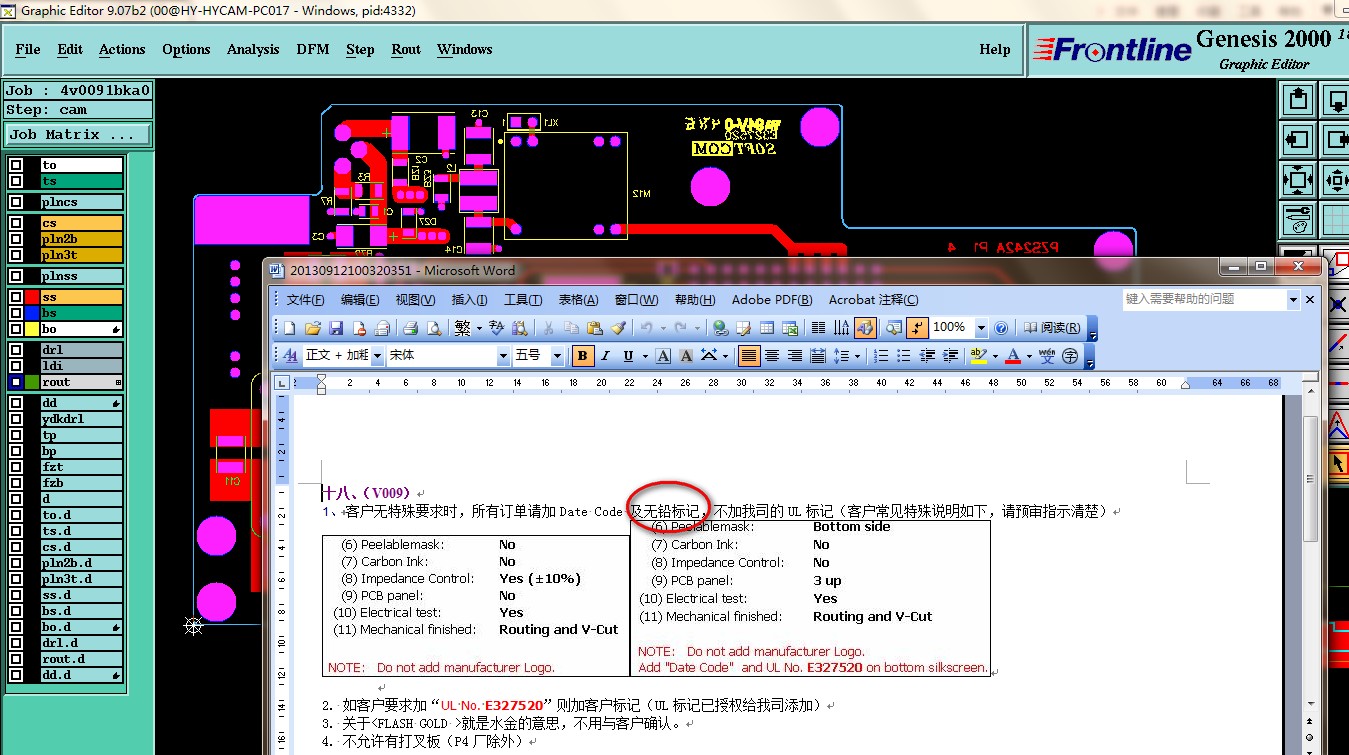The width and height of the screenshot is (1349, 755).
Task: Click the Save diskette icon in Word
Action: 335,328
